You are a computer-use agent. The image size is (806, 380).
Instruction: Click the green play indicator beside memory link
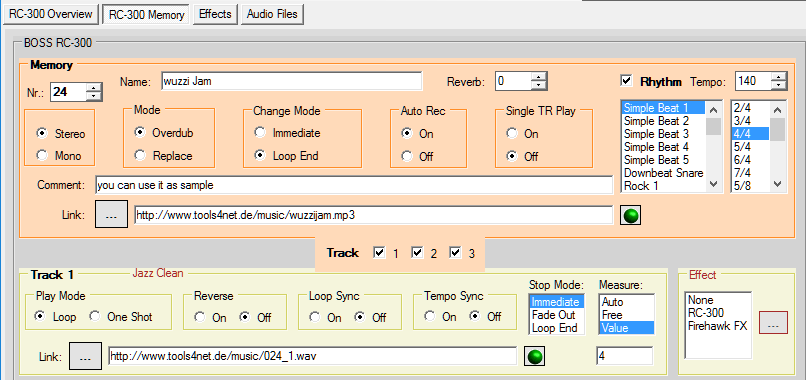point(631,215)
